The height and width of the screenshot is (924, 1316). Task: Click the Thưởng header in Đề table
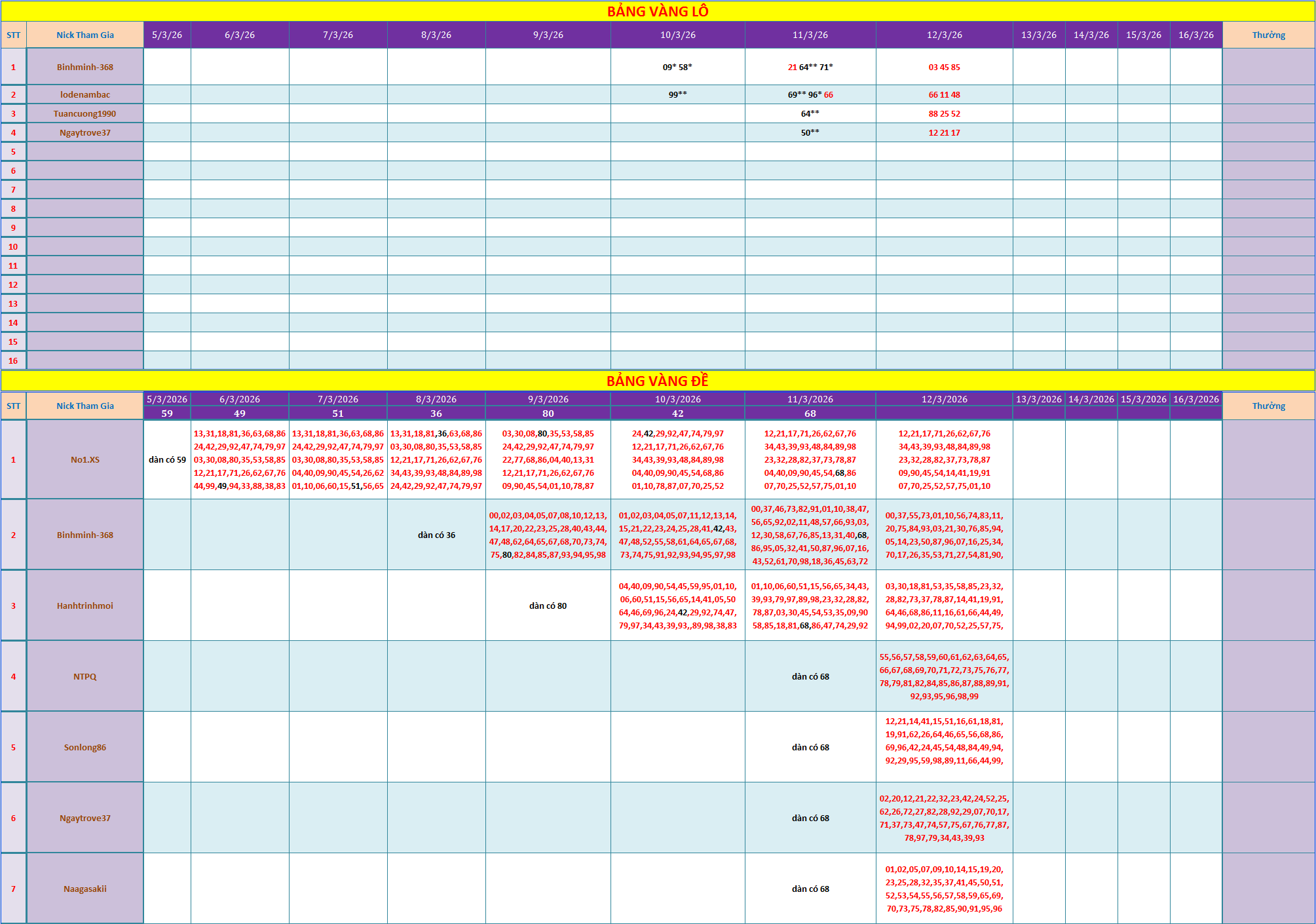point(1269,406)
